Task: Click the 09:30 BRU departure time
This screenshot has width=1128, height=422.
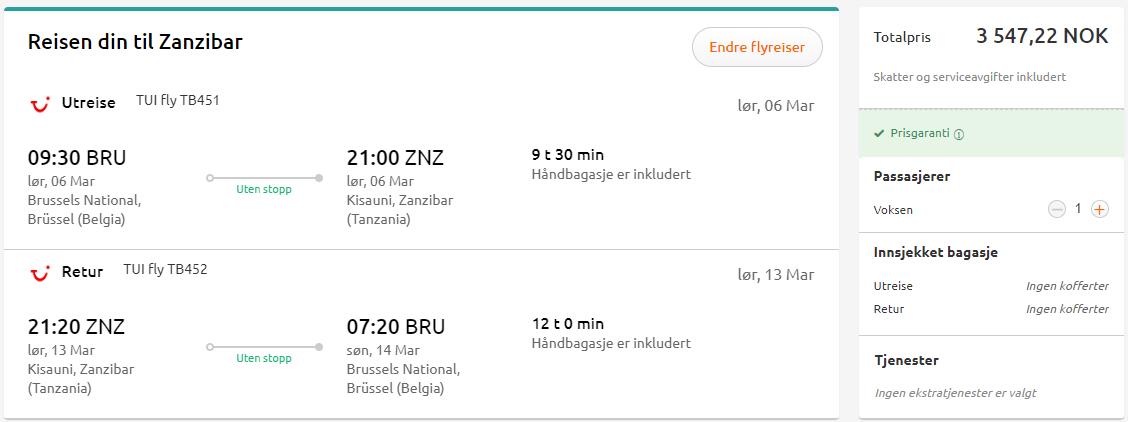Action: coord(77,157)
